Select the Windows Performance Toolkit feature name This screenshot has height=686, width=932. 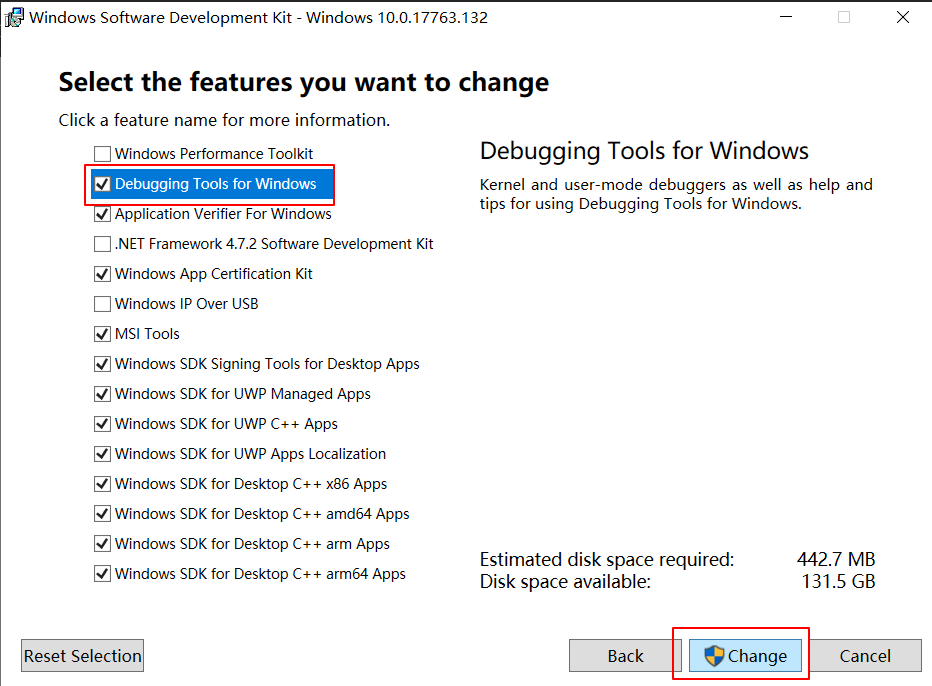(214, 154)
